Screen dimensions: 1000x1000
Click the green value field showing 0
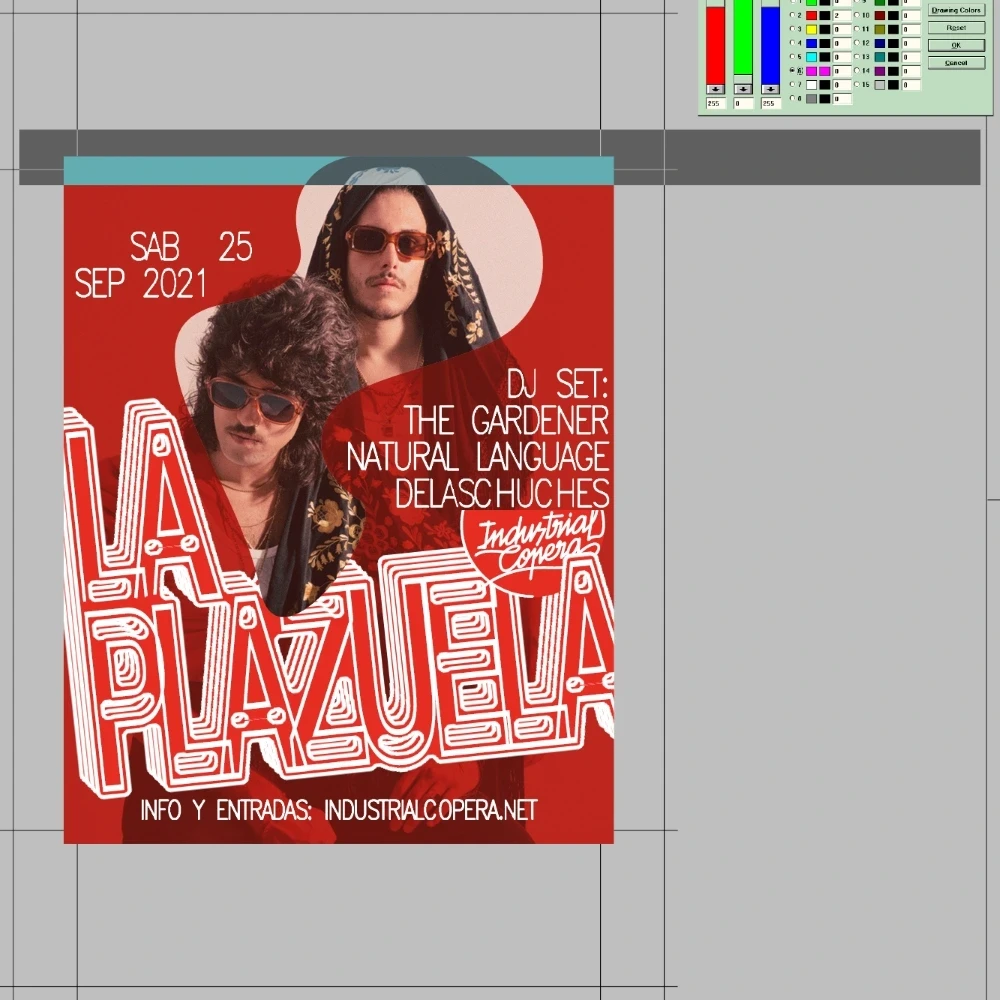[744, 103]
